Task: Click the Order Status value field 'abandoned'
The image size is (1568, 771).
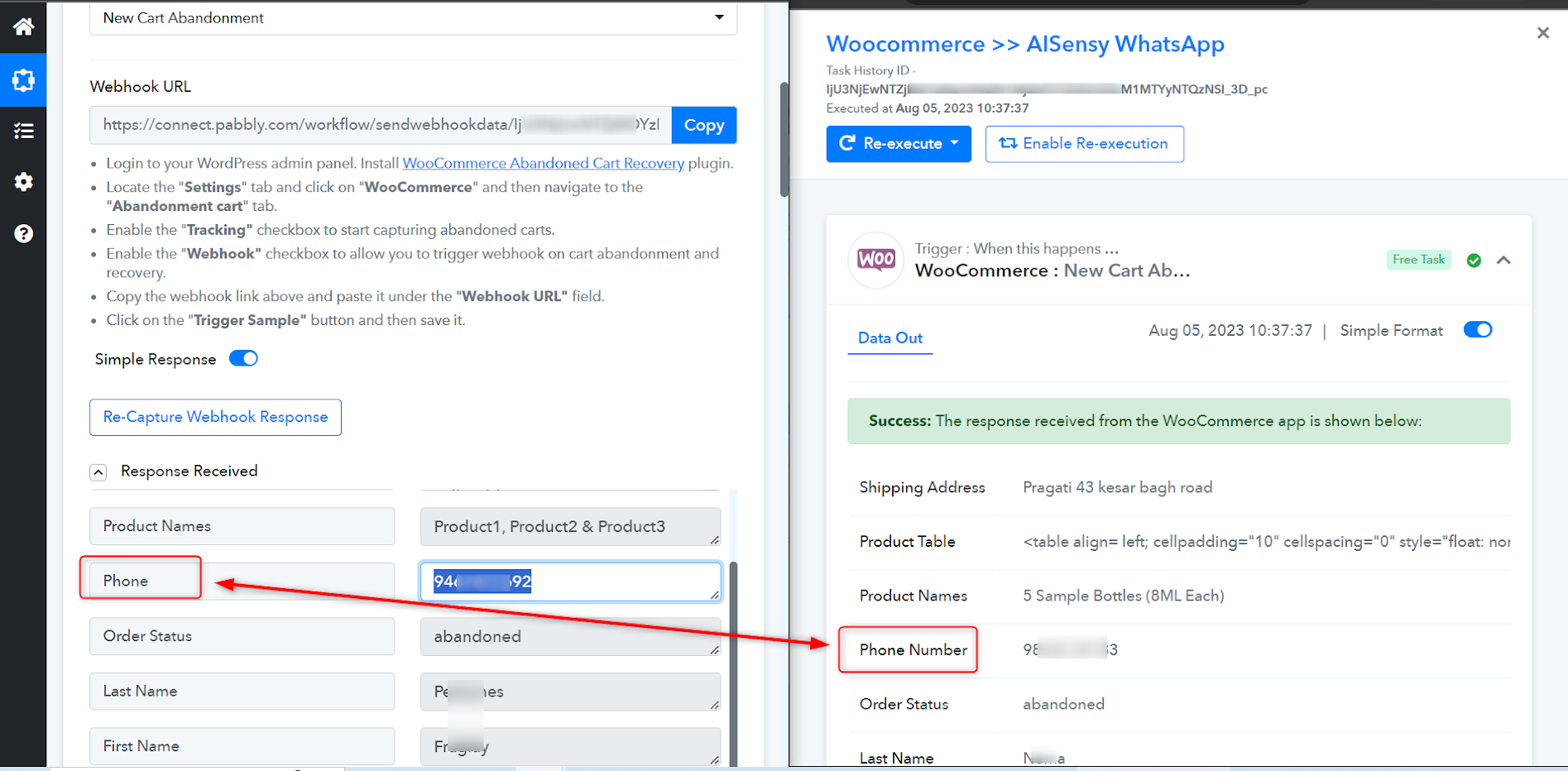Action: (x=570, y=636)
